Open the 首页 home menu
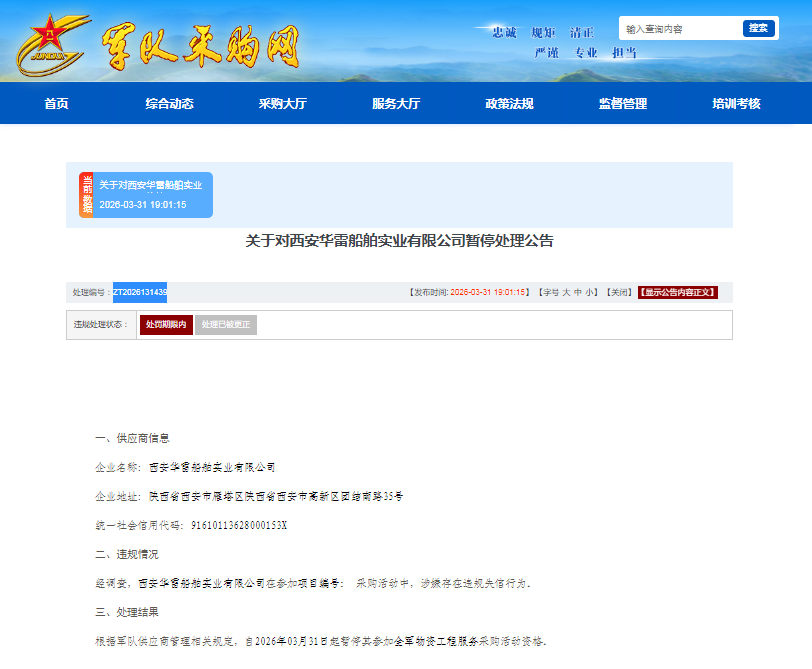This screenshot has width=812, height=669. (x=56, y=104)
